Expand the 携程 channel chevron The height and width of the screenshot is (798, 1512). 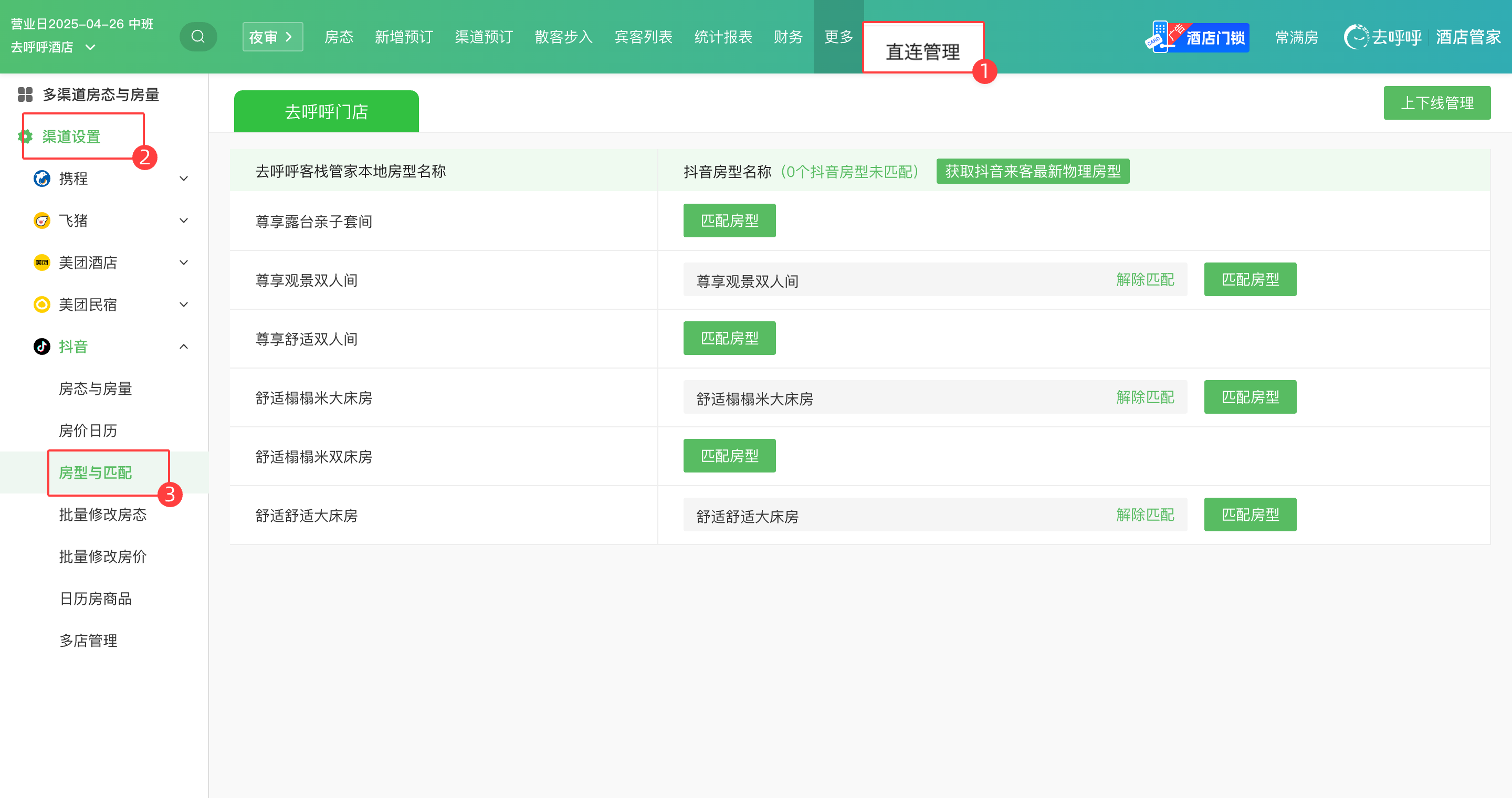[184, 178]
